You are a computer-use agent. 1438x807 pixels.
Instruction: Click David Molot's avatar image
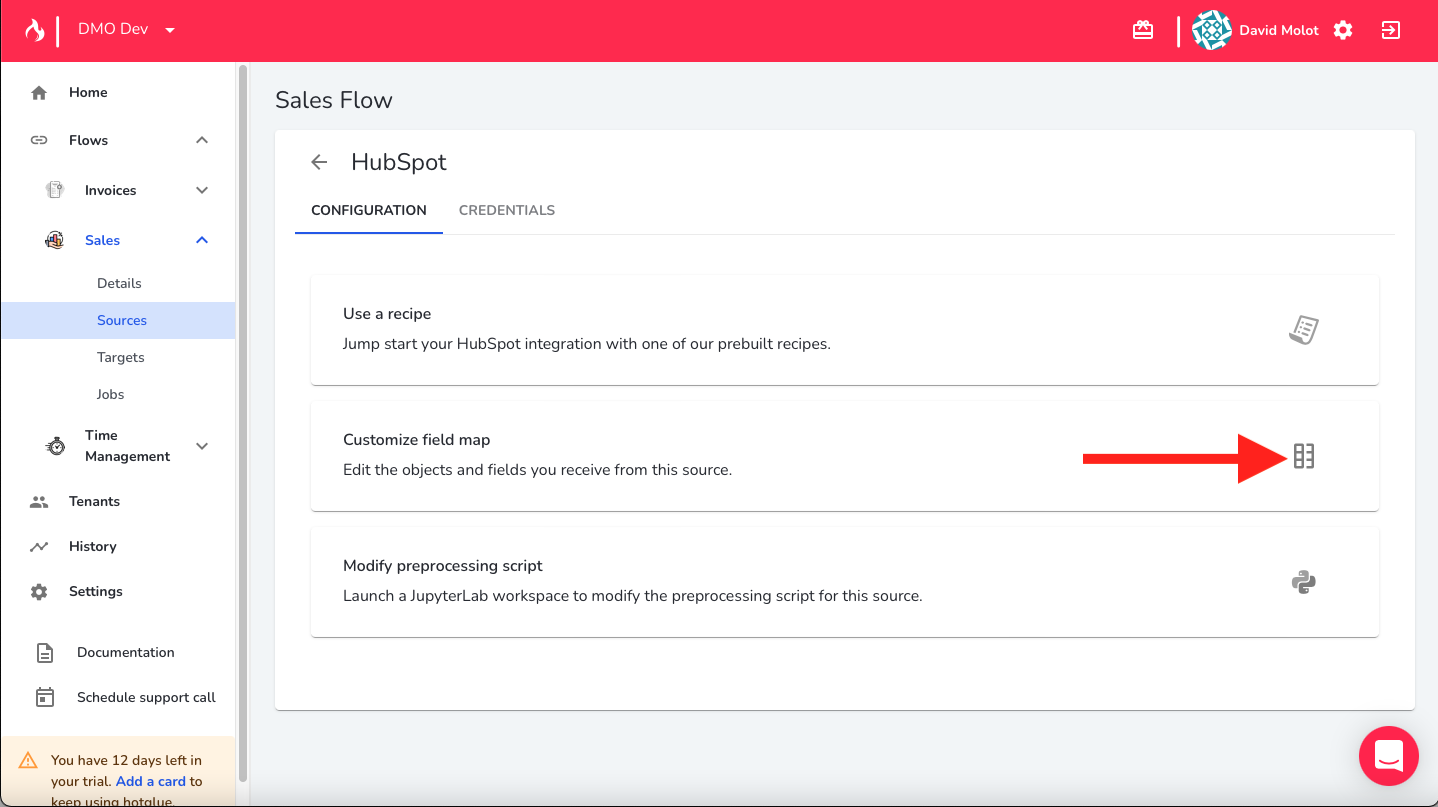[x=1212, y=30]
